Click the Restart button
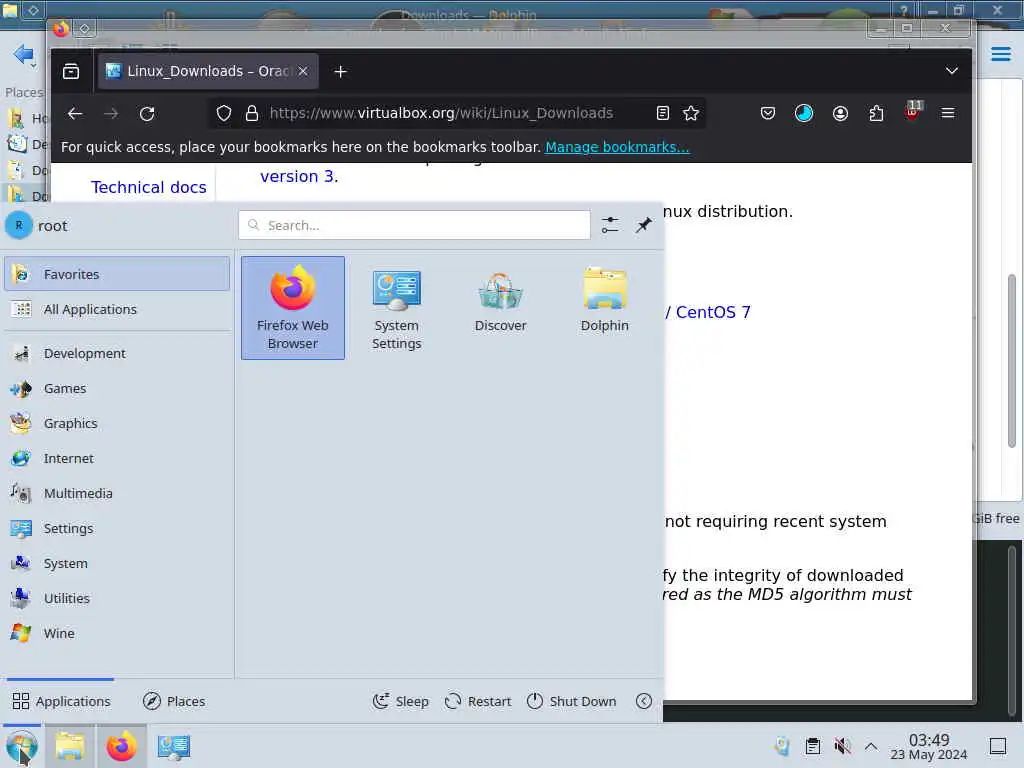Image resolution: width=1024 pixels, height=768 pixels. tap(477, 701)
